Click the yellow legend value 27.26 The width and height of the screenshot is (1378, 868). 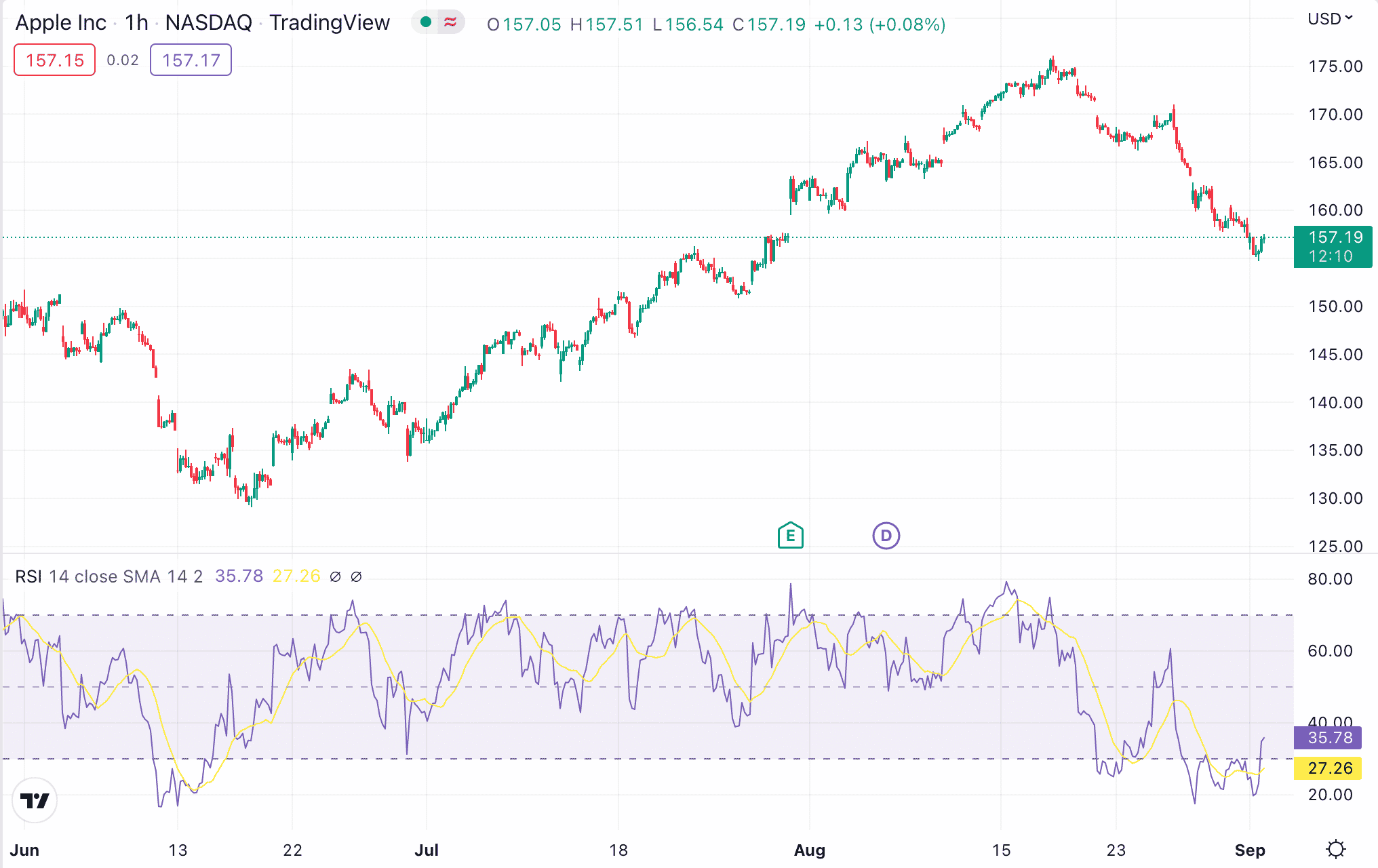296,576
